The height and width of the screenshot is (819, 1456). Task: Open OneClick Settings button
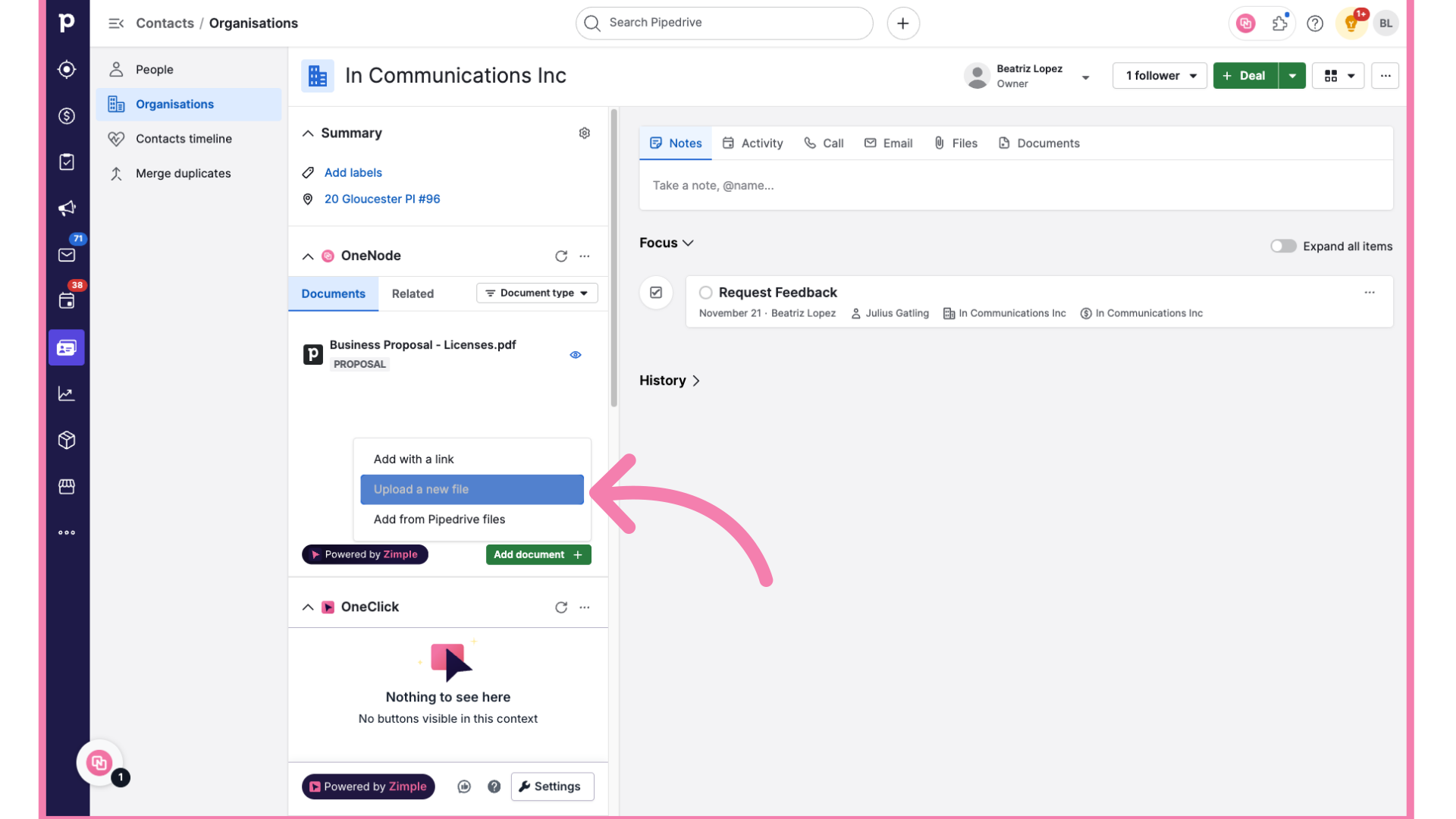click(x=552, y=786)
